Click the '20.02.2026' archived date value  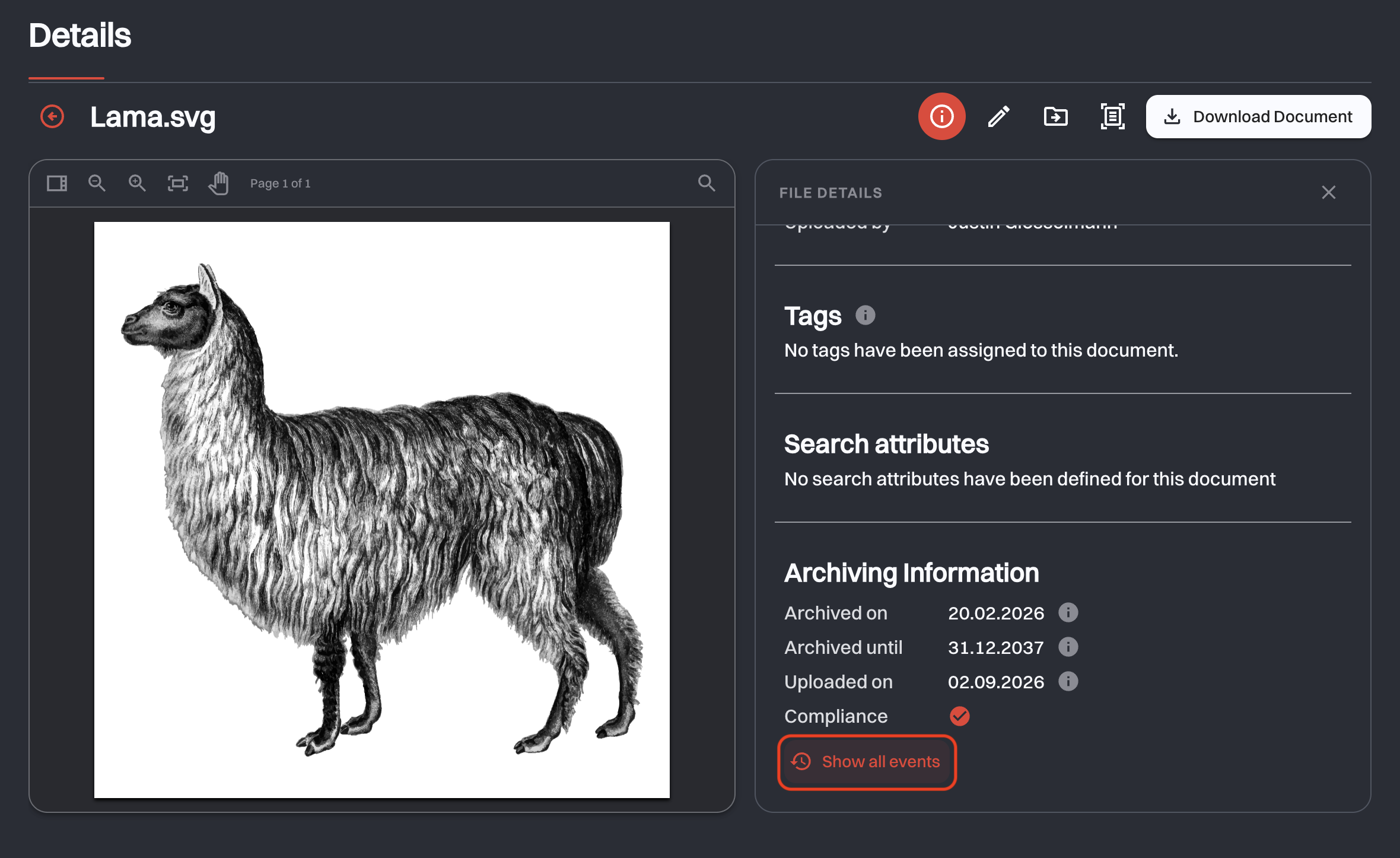coord(996,613)
